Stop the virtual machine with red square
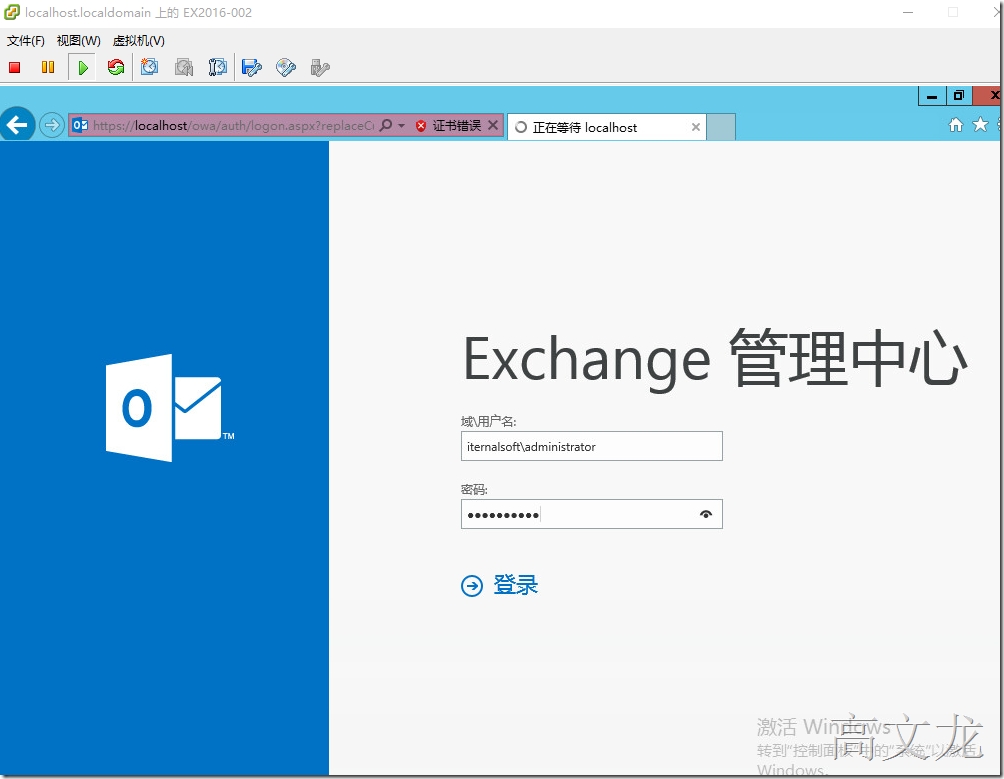Screen dimensions: 1004x779 pyautogui.click(x=15, y=67)
